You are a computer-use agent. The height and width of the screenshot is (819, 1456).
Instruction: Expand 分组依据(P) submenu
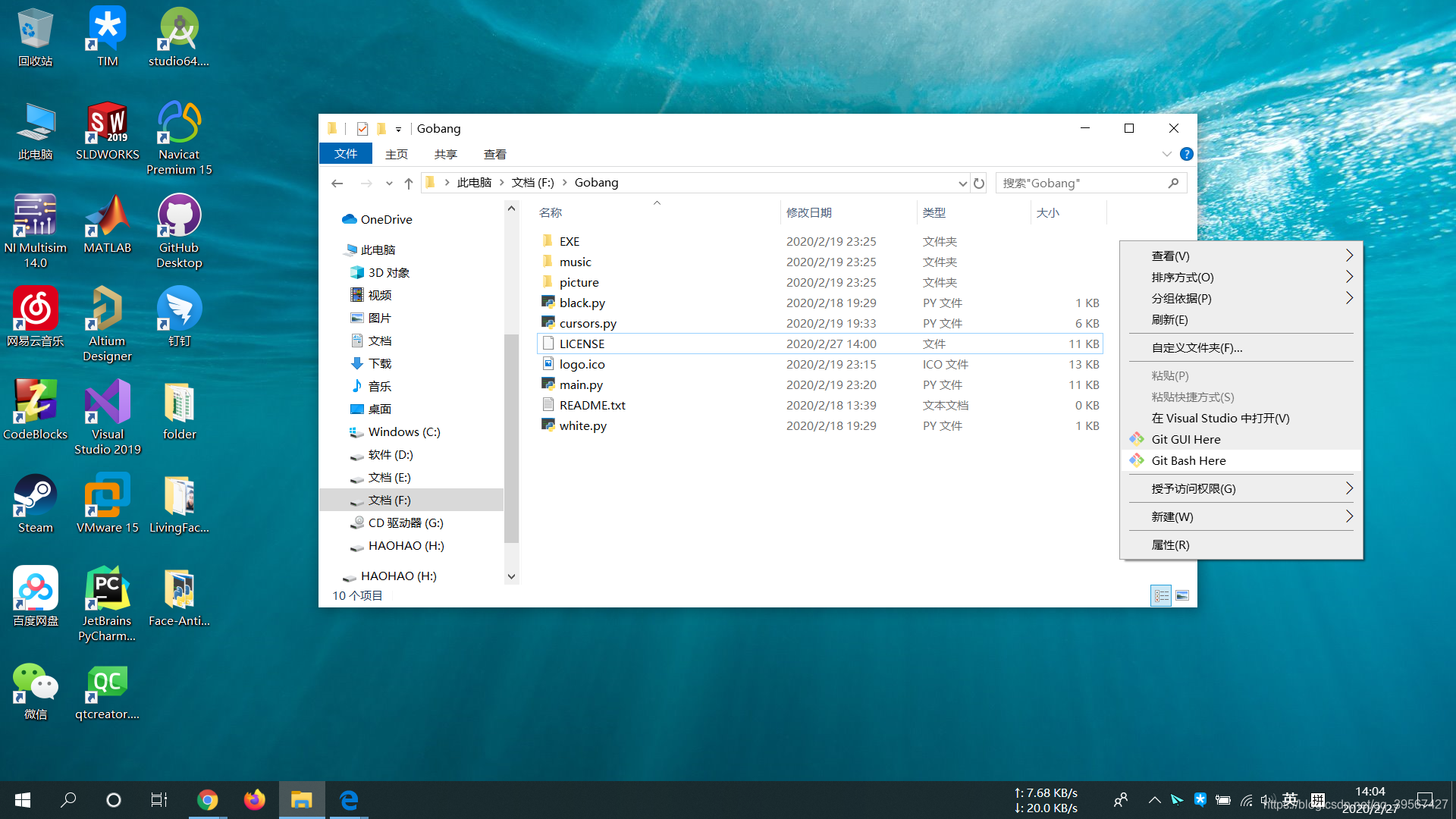click(1241, 298)
